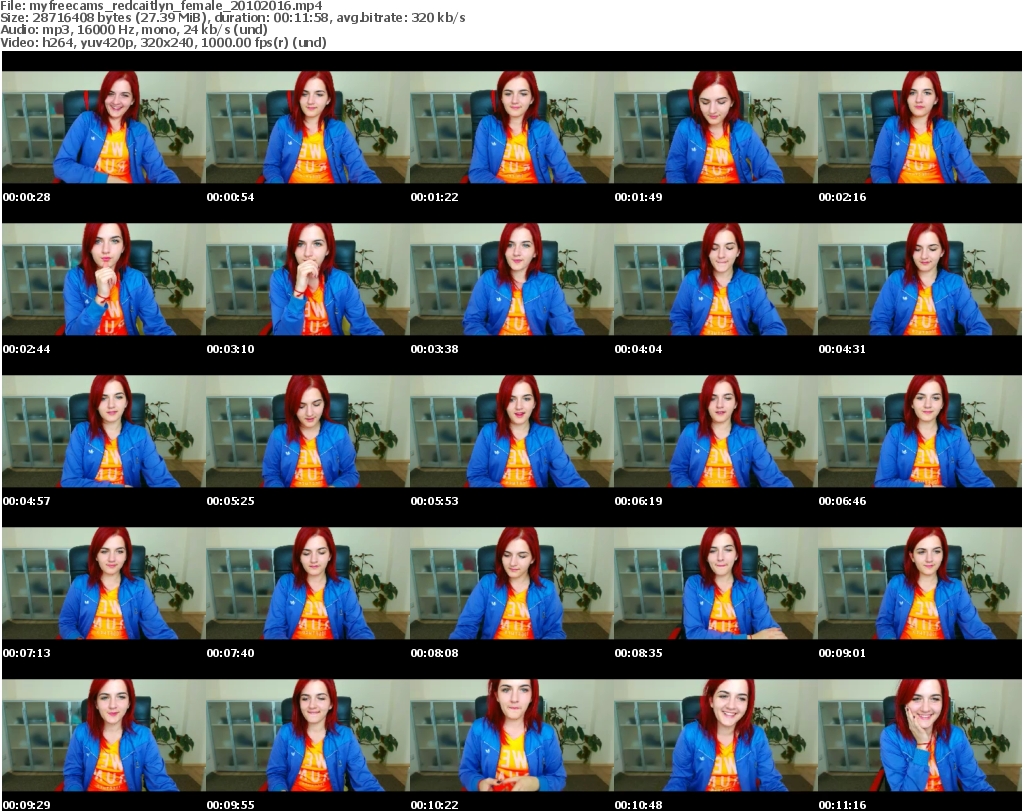Screen dimensions: 1024x811
Task: Click the timestamp label 00:04:31
Action: coord(842,349)
